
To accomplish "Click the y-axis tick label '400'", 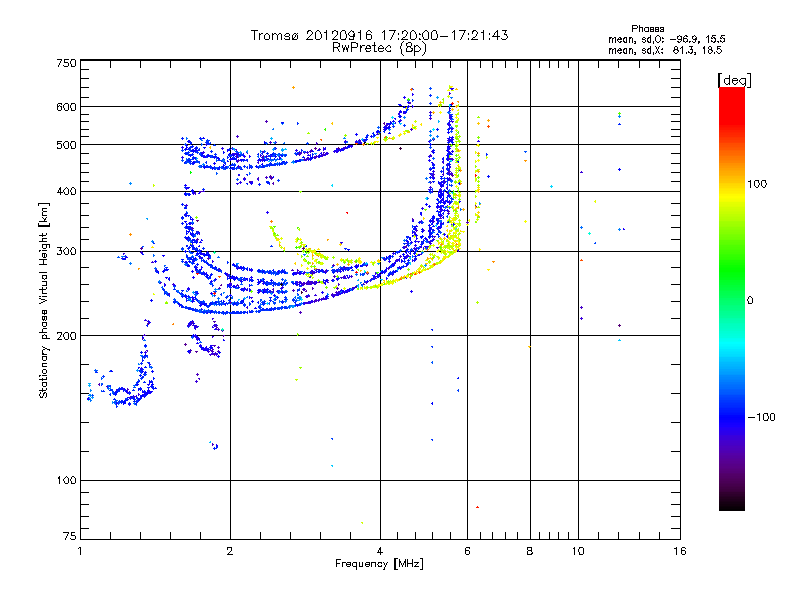I will click(x=67, y=191).
